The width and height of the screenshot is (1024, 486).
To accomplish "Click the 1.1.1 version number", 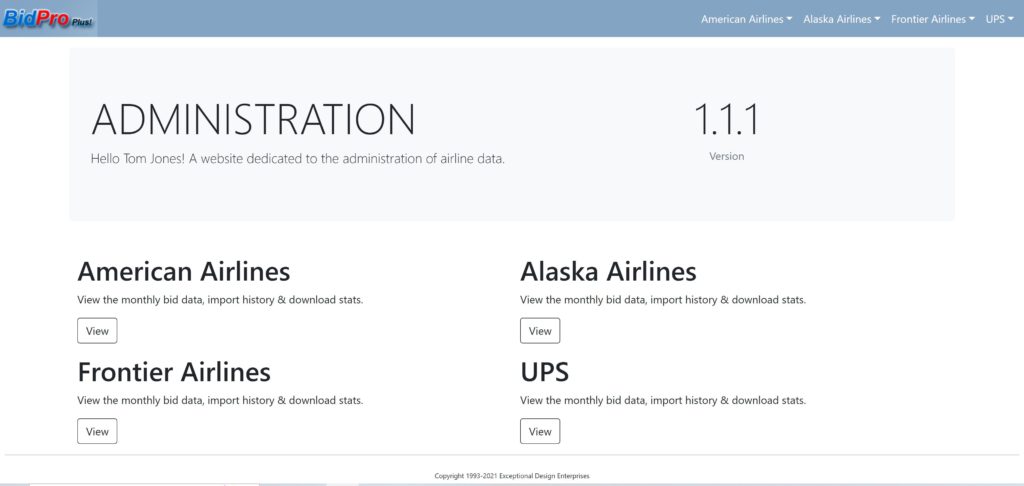I will click(x=726, y=120).
